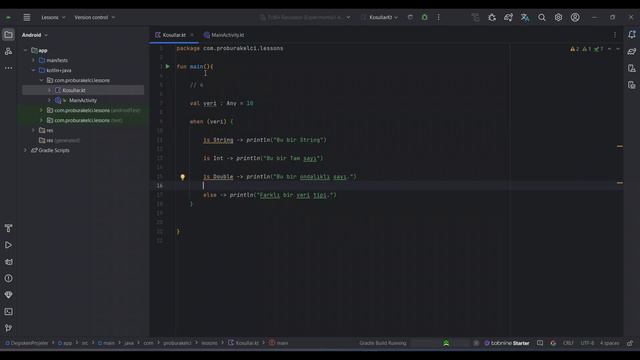The image size is (640, 360).
Task: Click the Kosullar.kt breadcrumb in status bar
Action: (244, 343)
